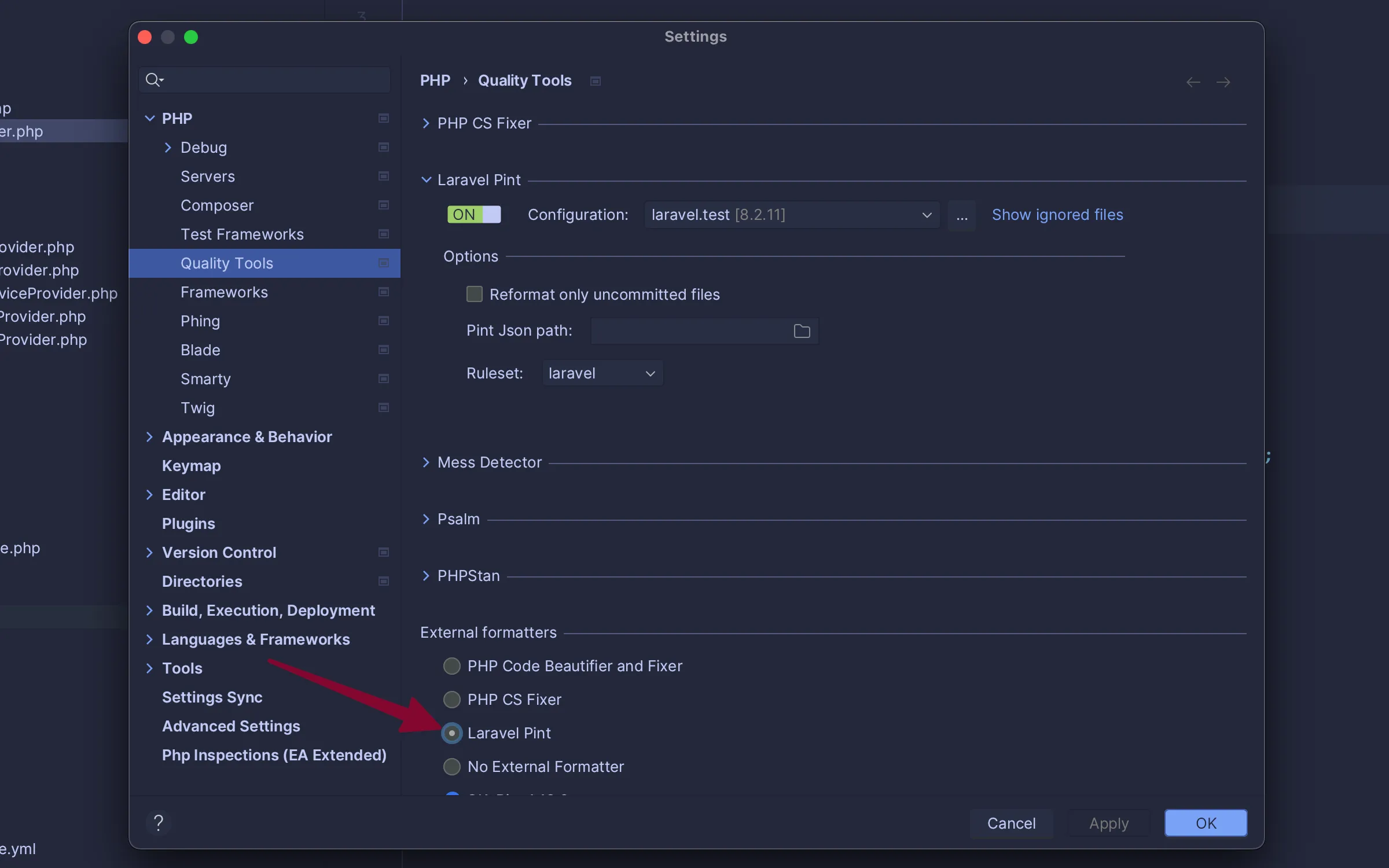Image resolution: width=1389 pixels, height=868 pixels.
Task: Click project-settings icon on the Directories row
Action: click(383, 582)
